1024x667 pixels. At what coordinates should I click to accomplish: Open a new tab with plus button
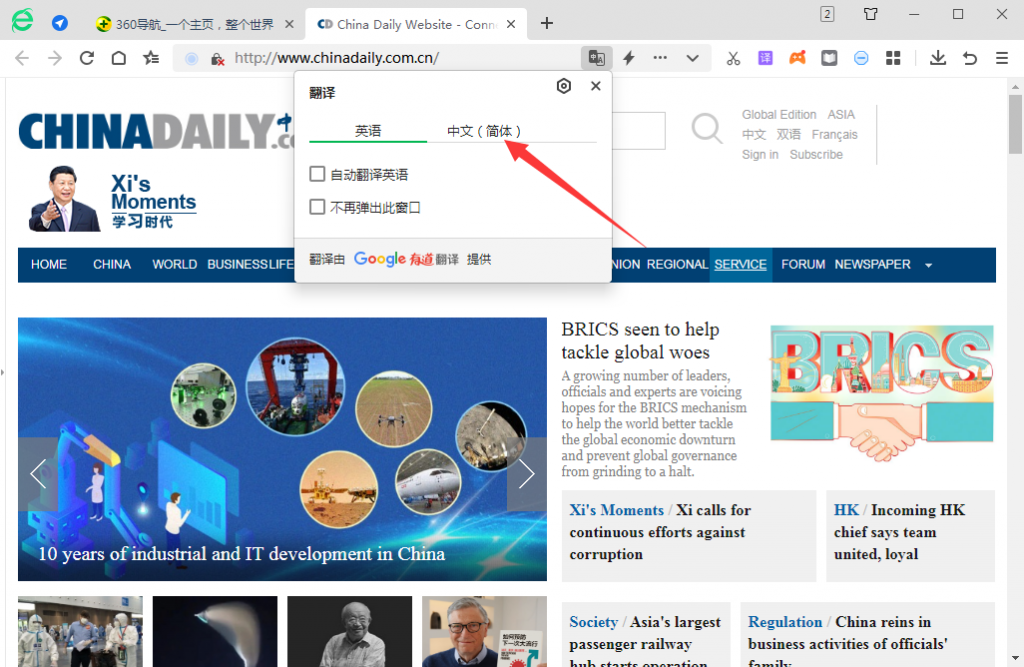pos(547,24)
